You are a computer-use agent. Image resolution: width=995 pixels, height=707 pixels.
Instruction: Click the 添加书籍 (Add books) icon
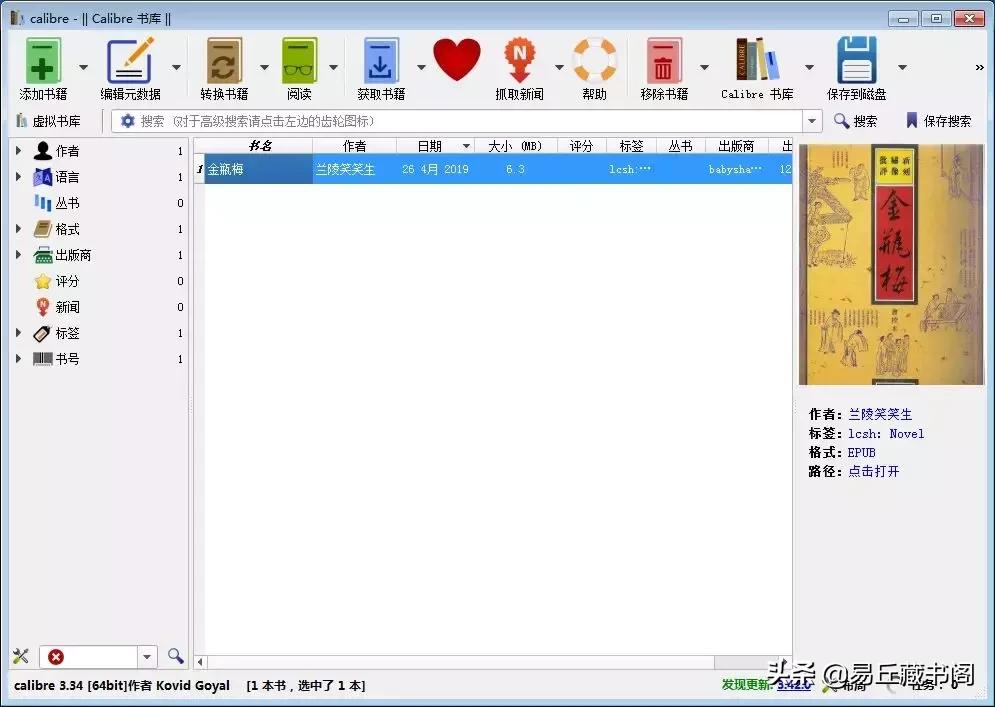[x=42, y=62]
